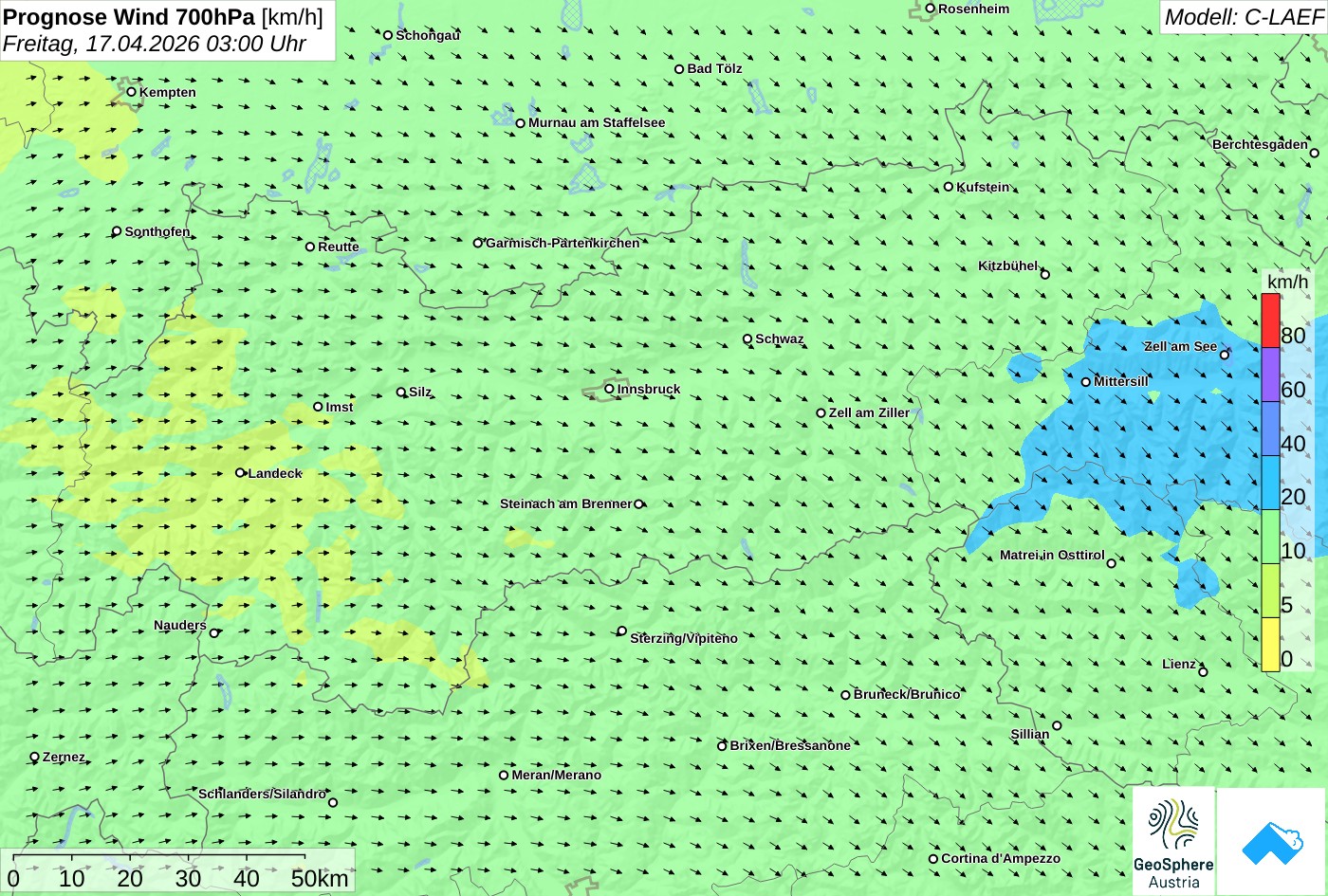Viewport: 1328px width, 896px height.
Task: Click the Berchtesgaden location marker
Action: click(1314, 153)
